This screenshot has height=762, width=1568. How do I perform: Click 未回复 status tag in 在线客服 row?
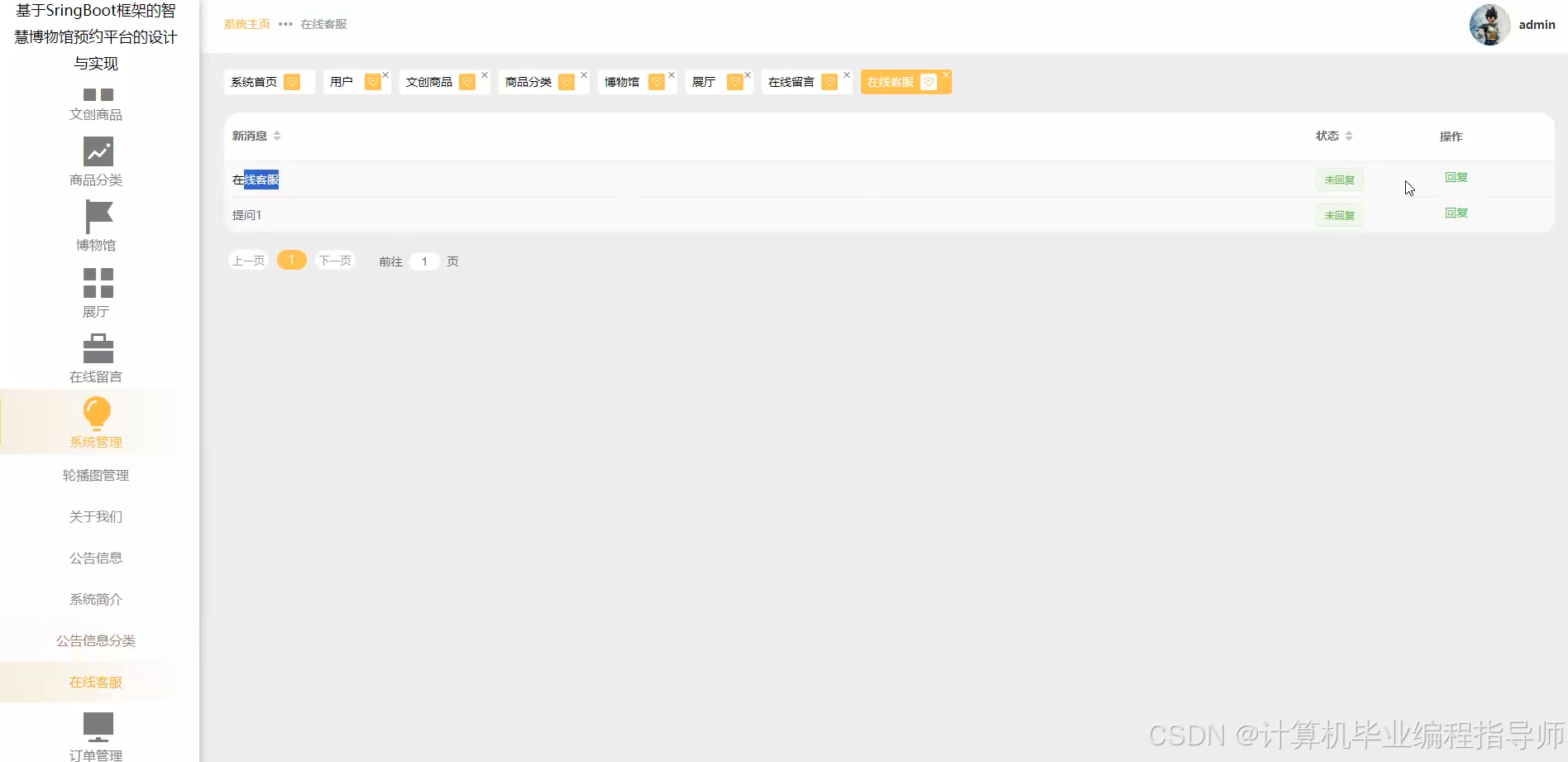click(x=1340, y=180)
